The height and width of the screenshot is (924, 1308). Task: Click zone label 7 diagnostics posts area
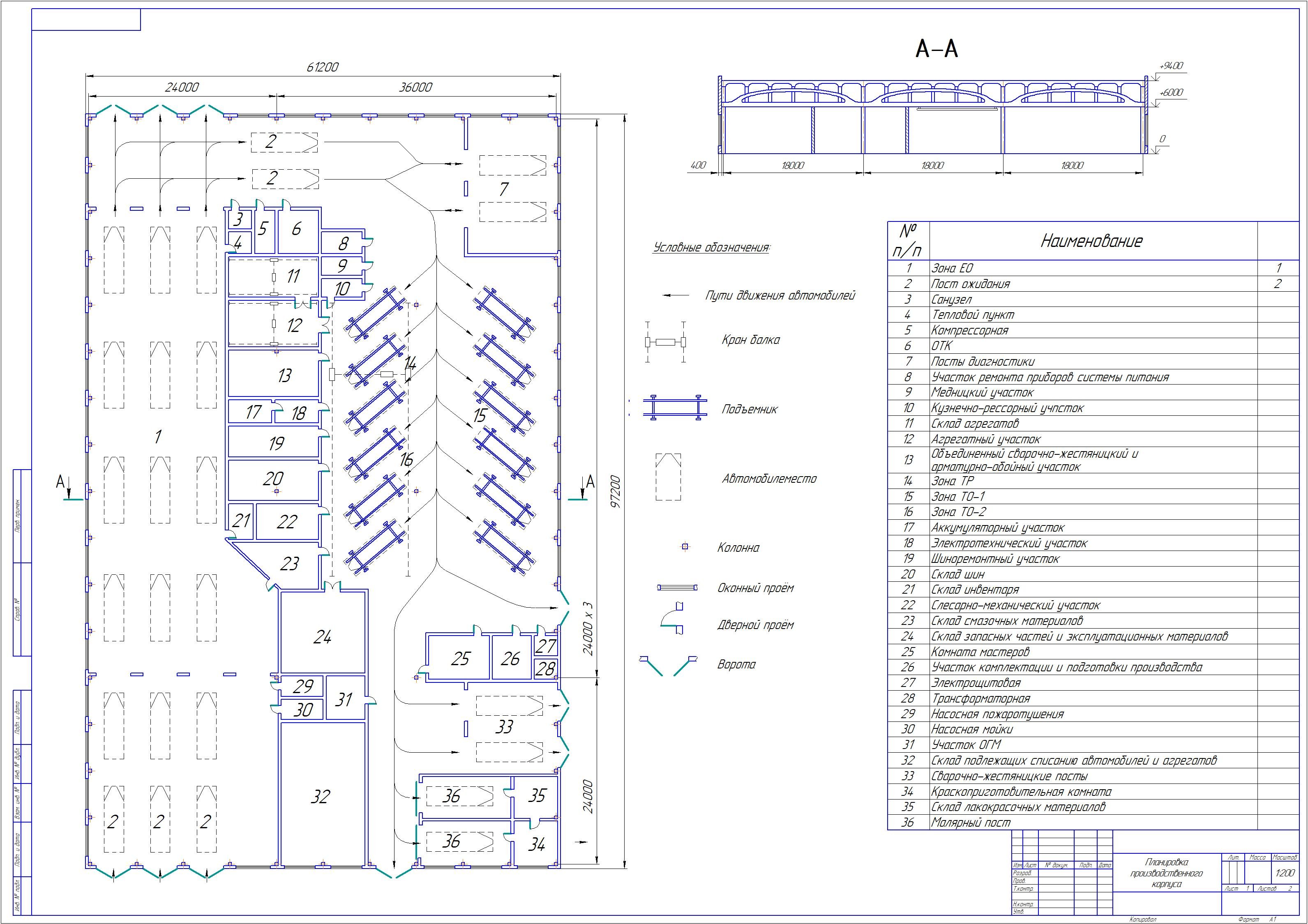(x=504, y=189)
